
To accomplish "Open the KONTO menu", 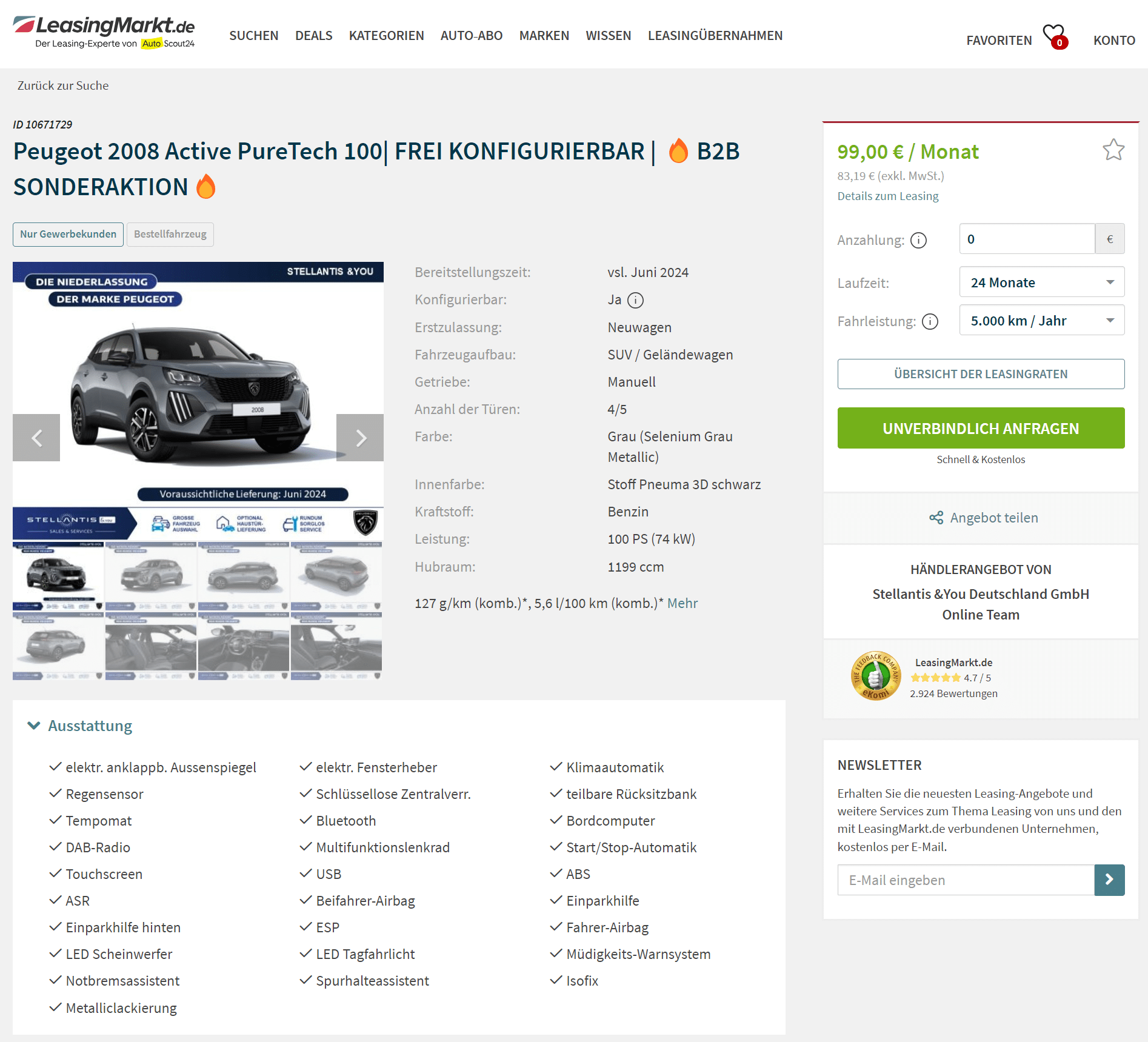I will point(1114,41).
